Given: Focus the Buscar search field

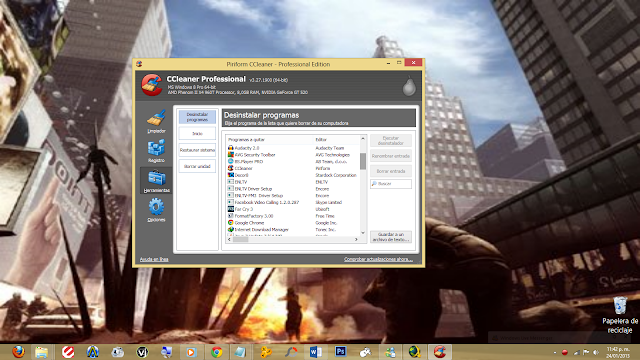Looking at the screenshot, I should [391, 184].
